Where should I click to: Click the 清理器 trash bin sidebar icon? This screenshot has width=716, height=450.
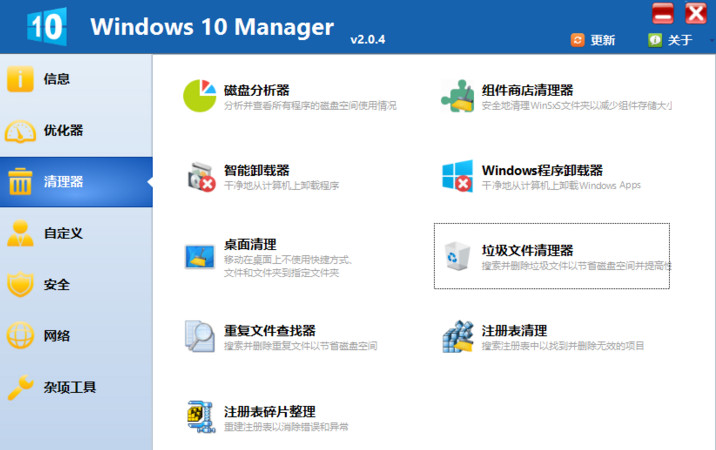coord(20,181)
